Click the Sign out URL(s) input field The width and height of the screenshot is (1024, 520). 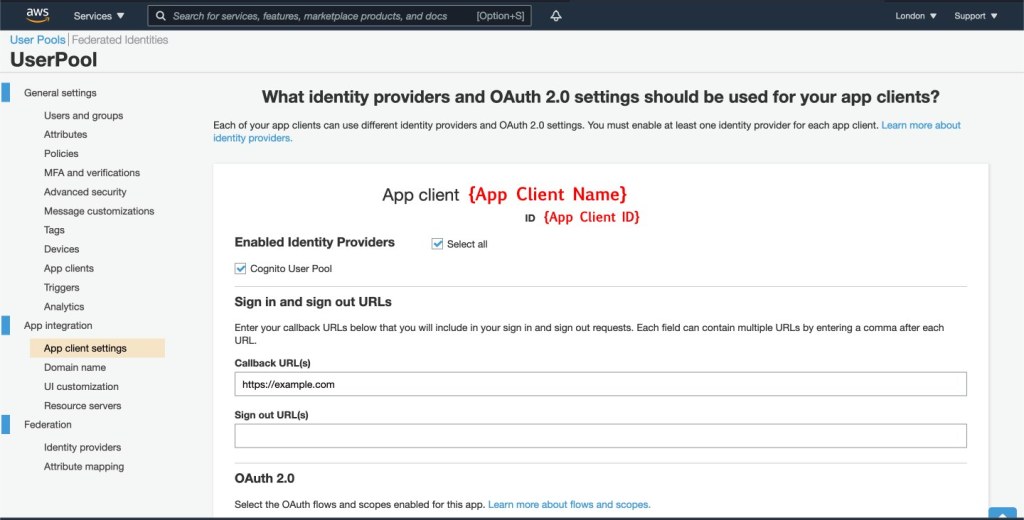(600, 436)
